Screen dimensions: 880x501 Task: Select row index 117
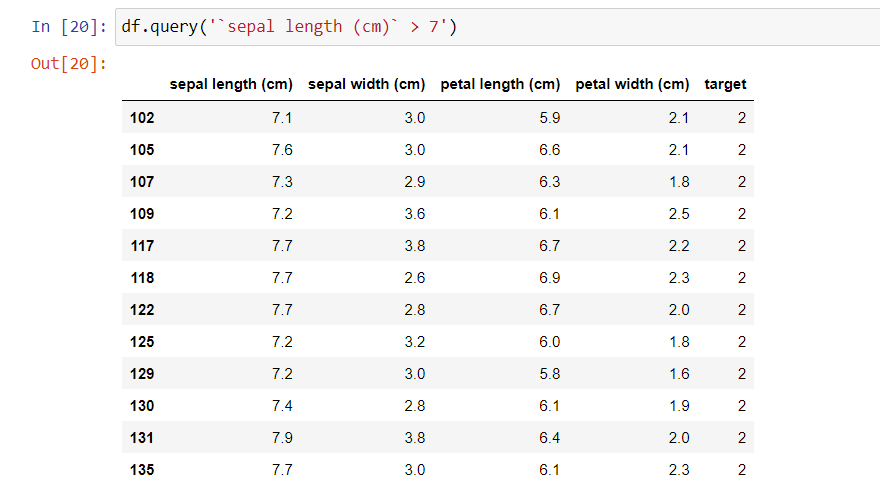click(142, 246)
